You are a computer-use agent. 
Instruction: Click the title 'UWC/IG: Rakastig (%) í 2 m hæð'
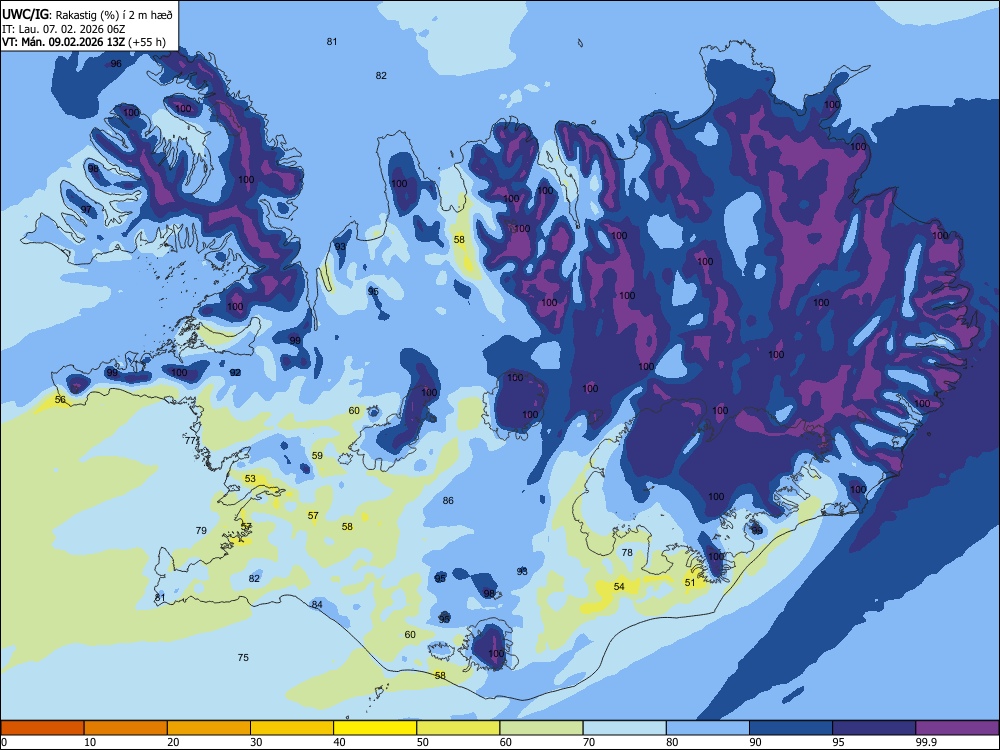click(87, 15)
